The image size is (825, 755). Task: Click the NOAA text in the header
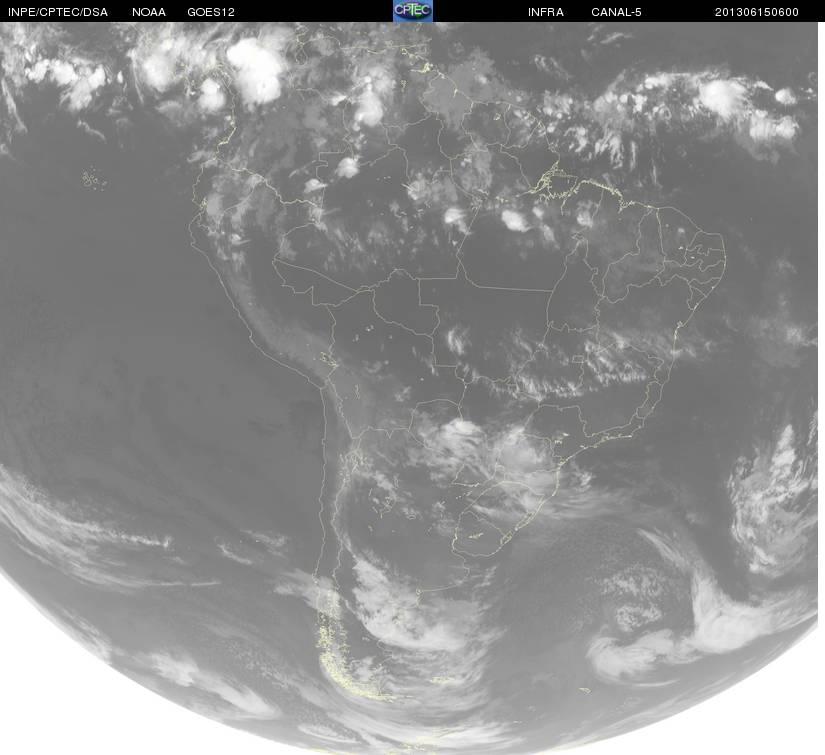tap(149, 12)
